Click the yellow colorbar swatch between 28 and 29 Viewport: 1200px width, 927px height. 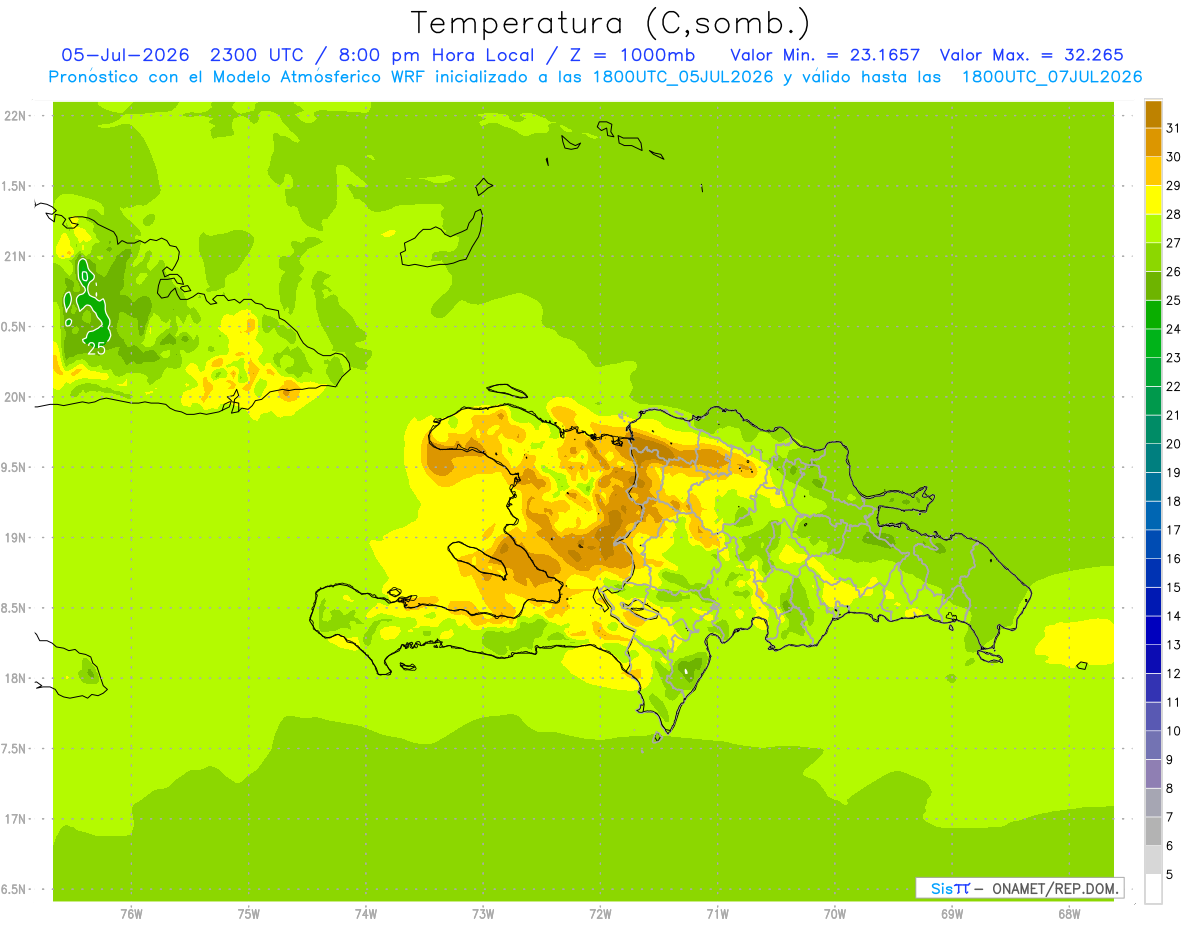(1153, 199)
